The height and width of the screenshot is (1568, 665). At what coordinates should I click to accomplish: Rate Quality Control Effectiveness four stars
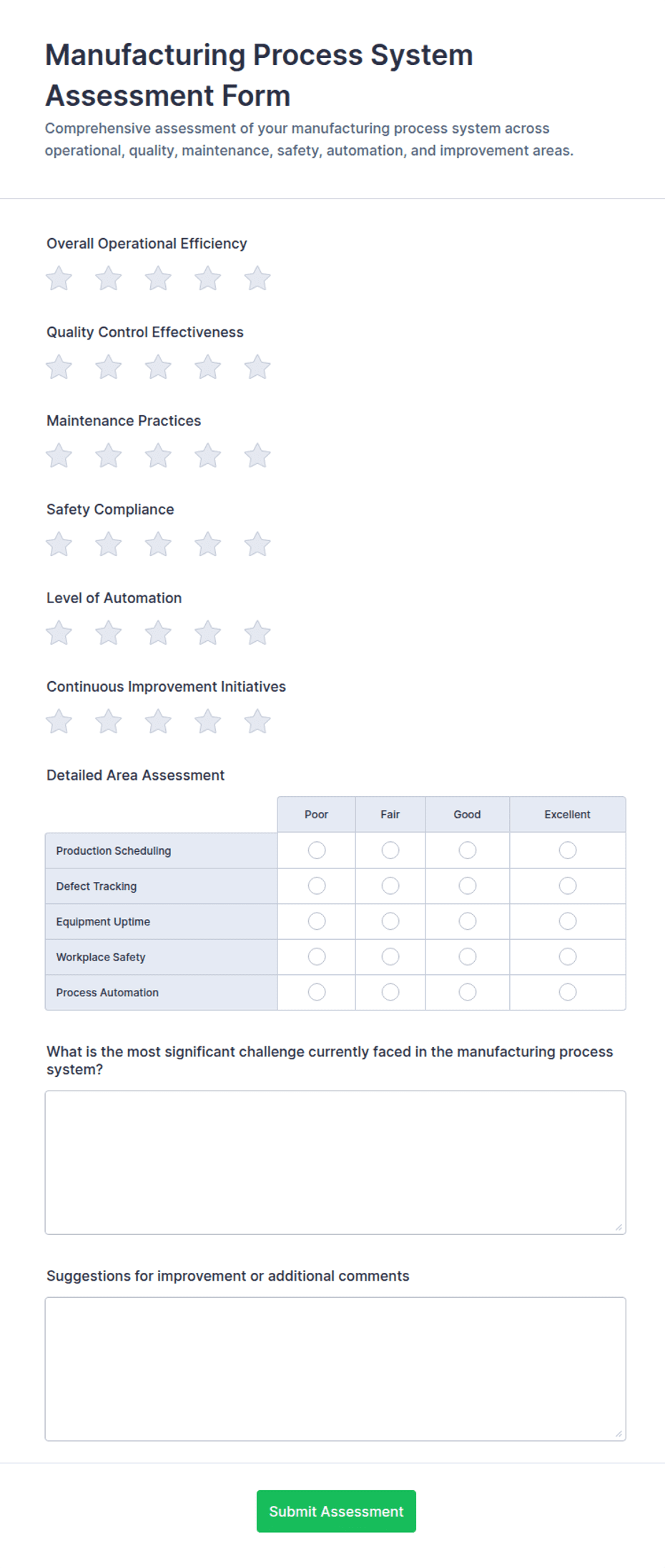tap(207, 367)
